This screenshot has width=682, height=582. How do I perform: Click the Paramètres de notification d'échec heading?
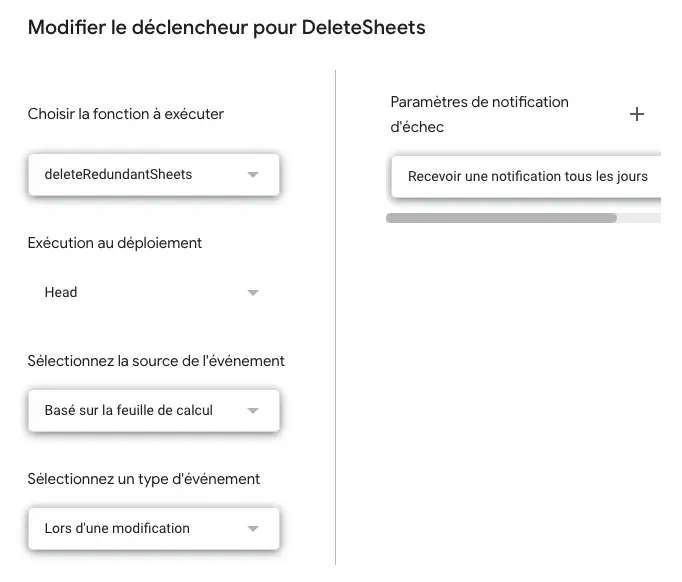tap(479, 114)
